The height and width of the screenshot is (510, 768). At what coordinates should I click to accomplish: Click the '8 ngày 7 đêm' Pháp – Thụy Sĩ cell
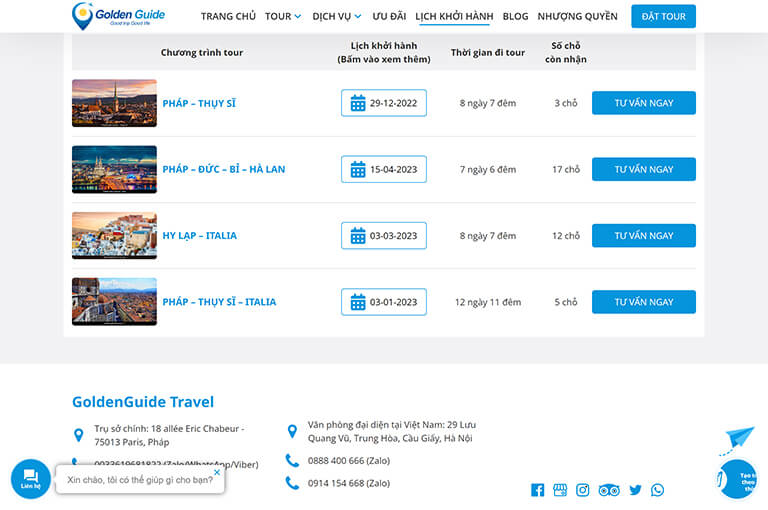point(488,103)
